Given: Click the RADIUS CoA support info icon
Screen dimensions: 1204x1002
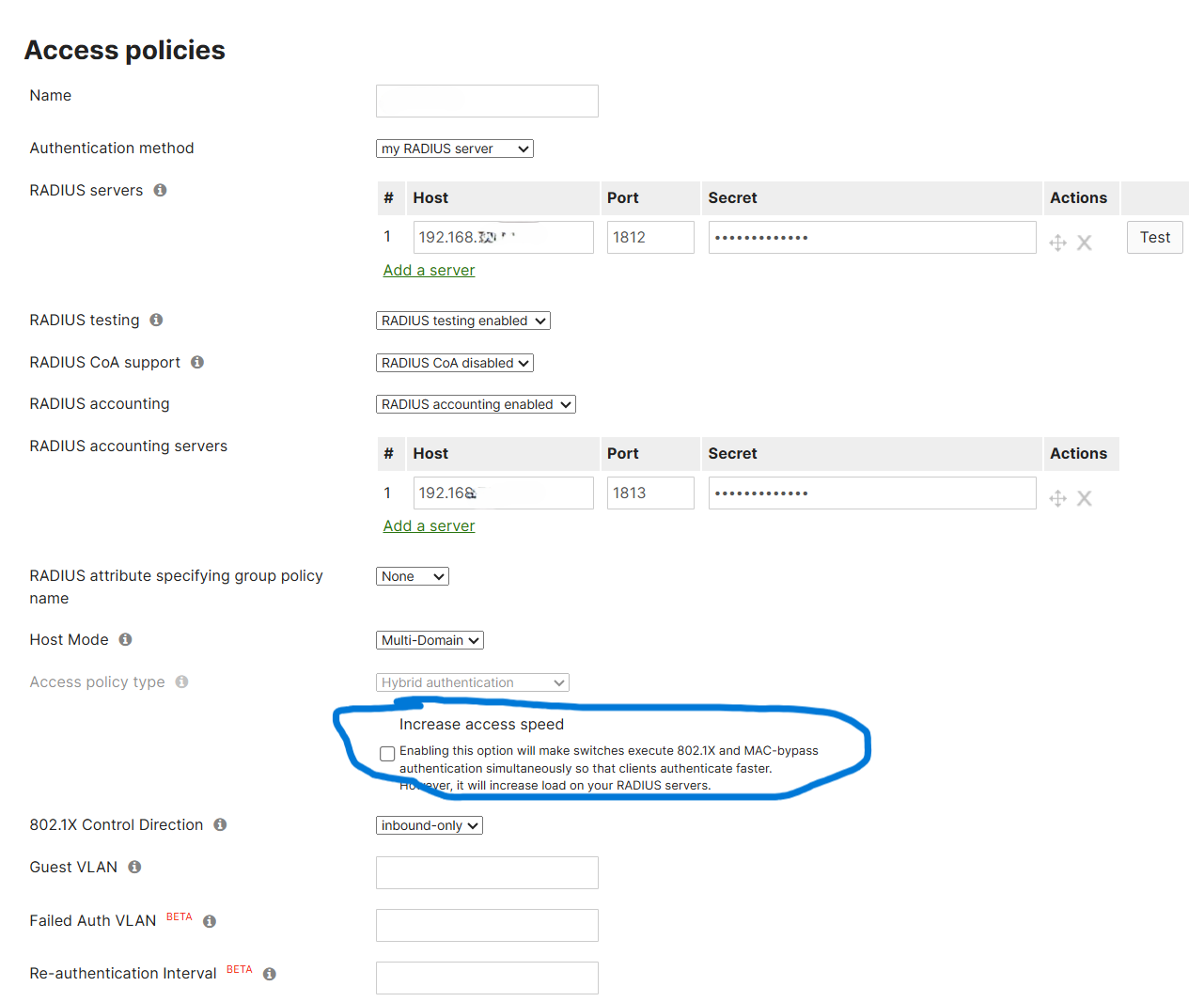Looking at the screenshot, I should click(x=197, y=362).
